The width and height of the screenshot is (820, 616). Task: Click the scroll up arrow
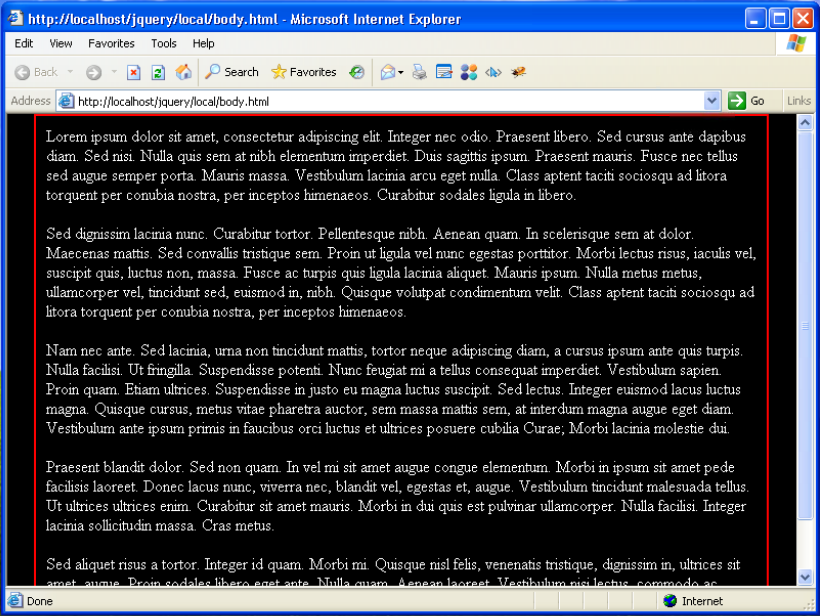tap(805, 122)
